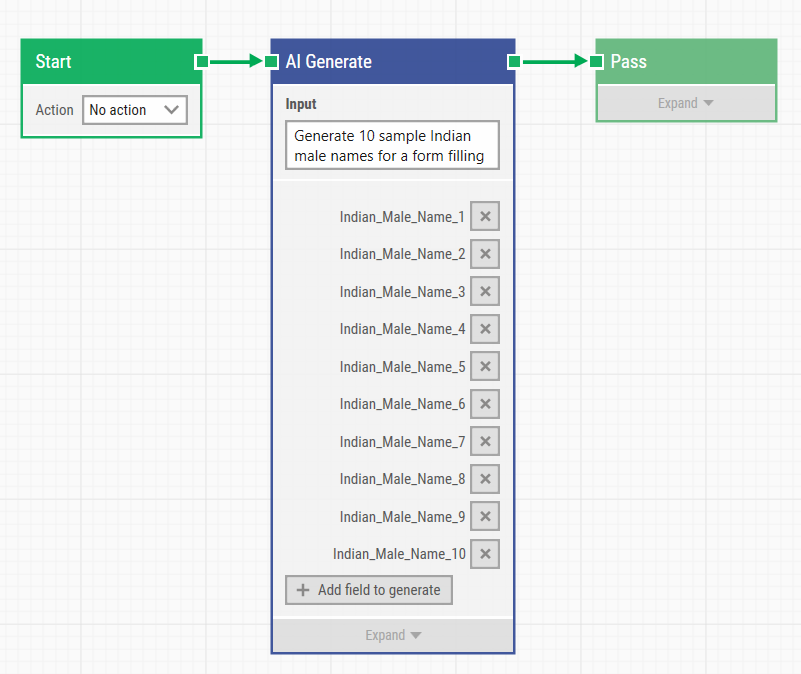801x674 pixels.
Task: Open the Start node Action dropdown
Action: tap(134, 110)
